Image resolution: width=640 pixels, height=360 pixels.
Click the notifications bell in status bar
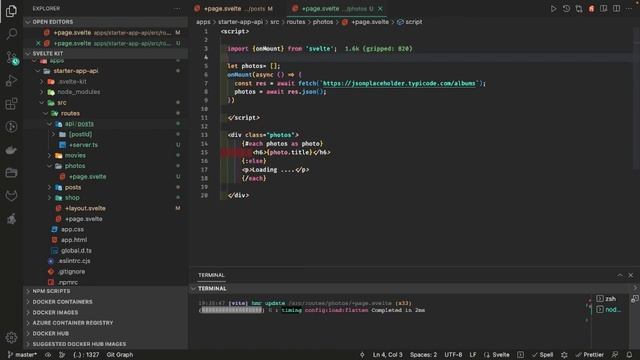click(629, 355)
